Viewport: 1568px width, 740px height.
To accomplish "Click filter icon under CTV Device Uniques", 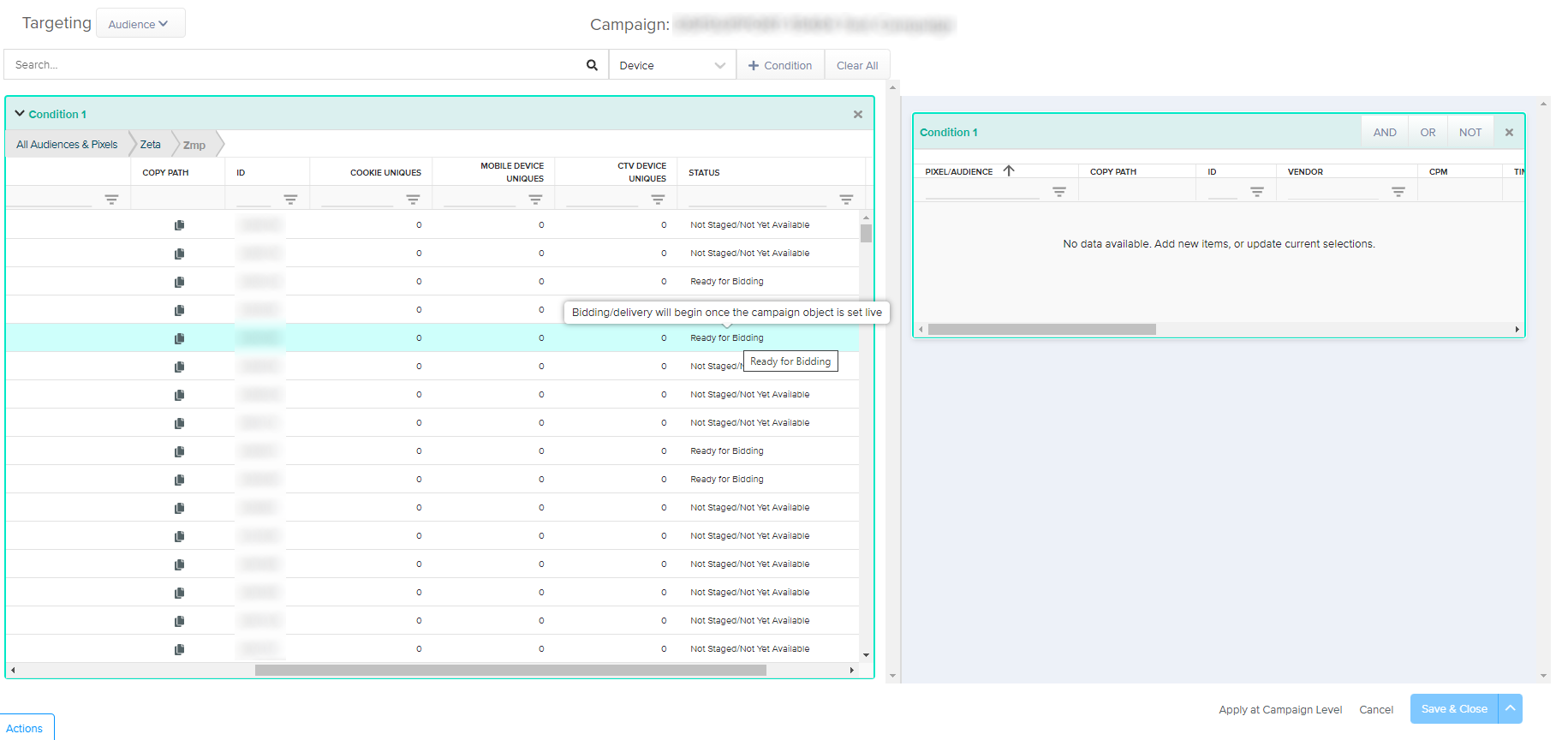I will 658,200.
